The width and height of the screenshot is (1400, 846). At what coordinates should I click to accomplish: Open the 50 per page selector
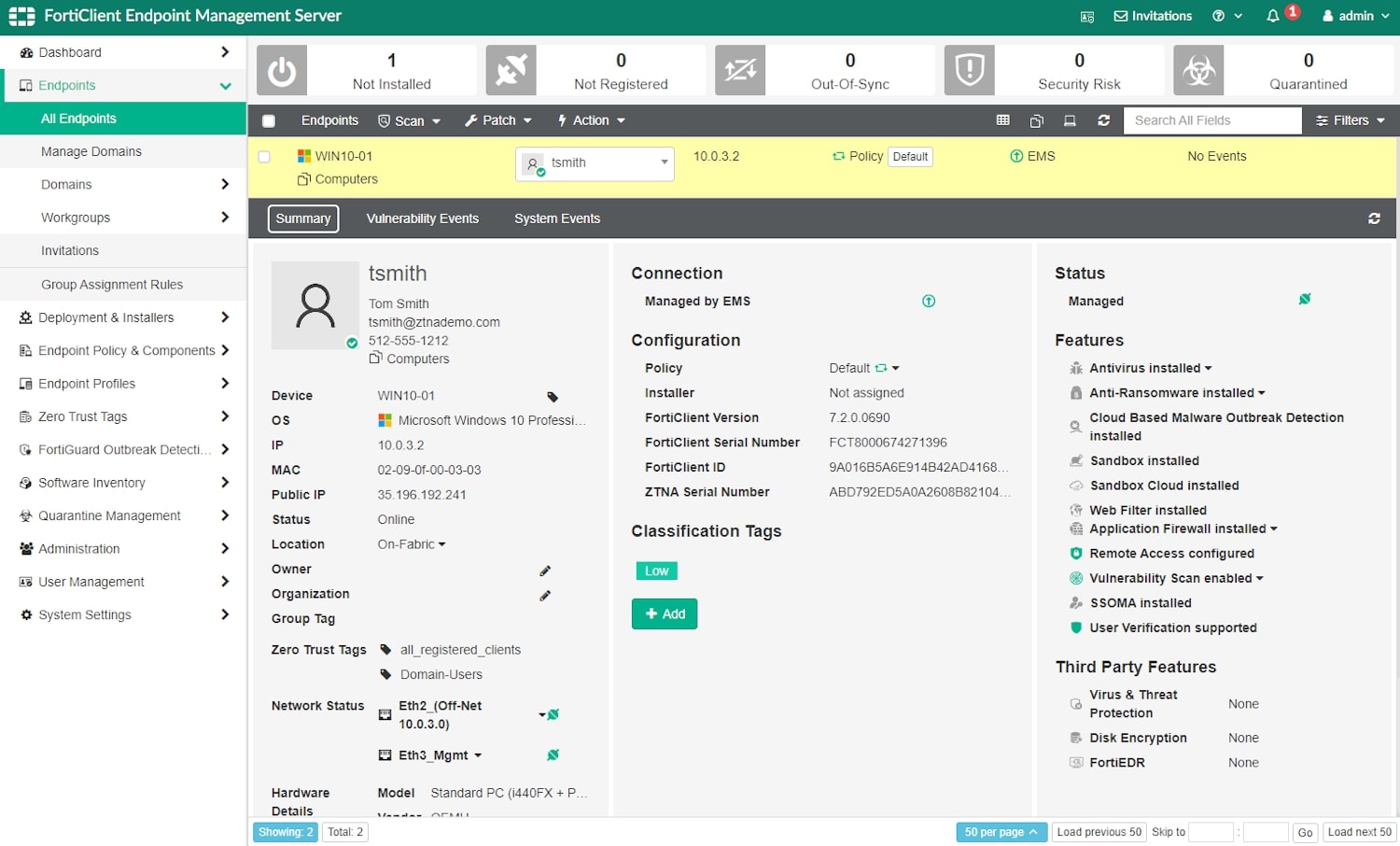(x=1001, y=832)
